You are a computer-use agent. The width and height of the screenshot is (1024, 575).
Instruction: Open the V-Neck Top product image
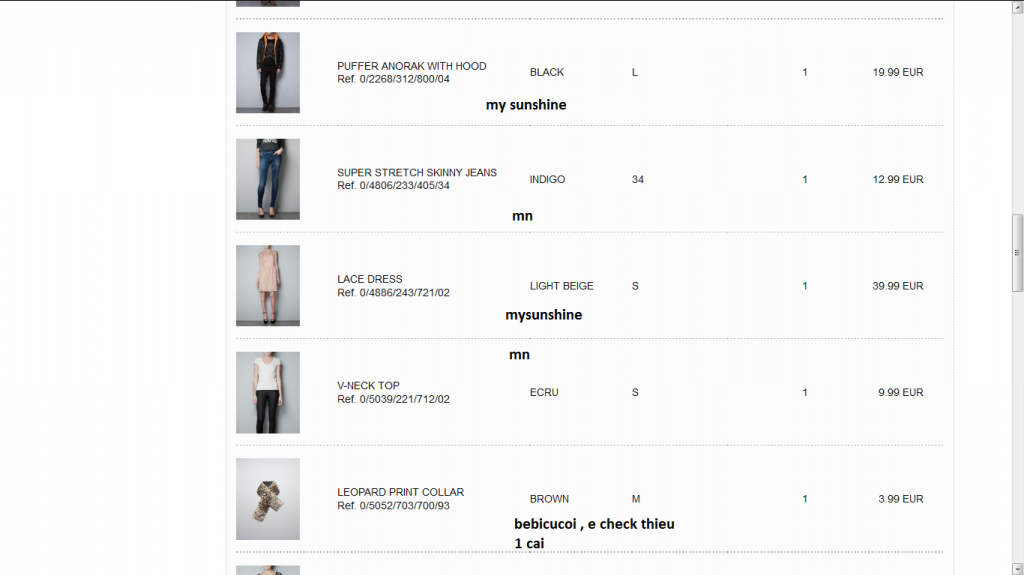(x=268, y=393)
